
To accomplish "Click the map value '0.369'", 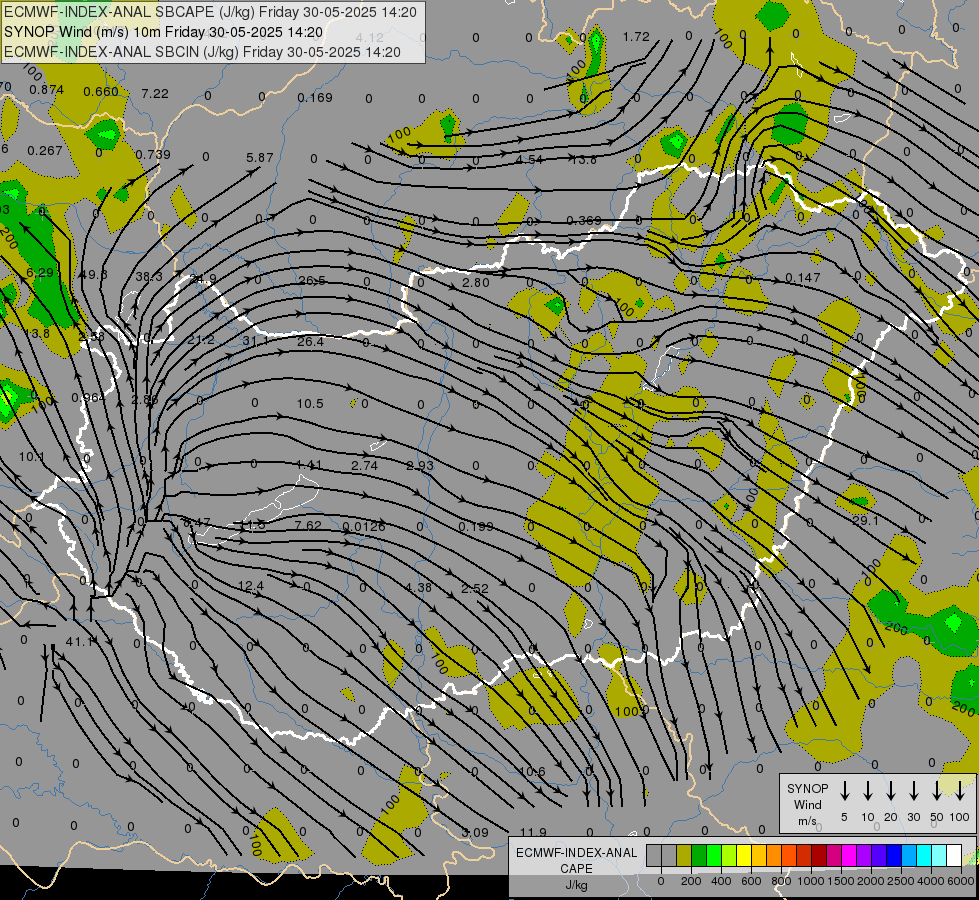I will coord(584,220).
